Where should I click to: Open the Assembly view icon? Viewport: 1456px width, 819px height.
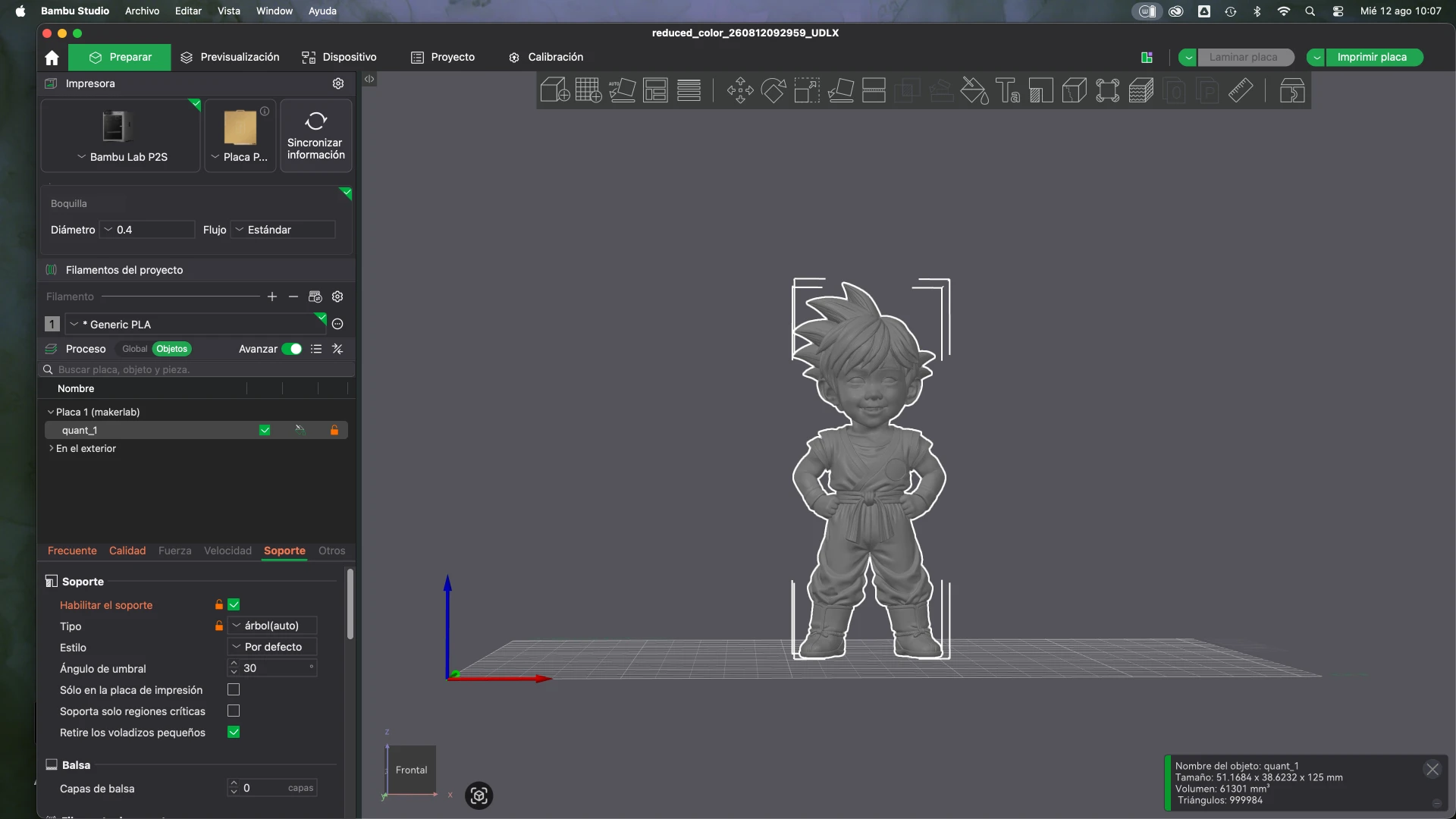[1292, 90]
